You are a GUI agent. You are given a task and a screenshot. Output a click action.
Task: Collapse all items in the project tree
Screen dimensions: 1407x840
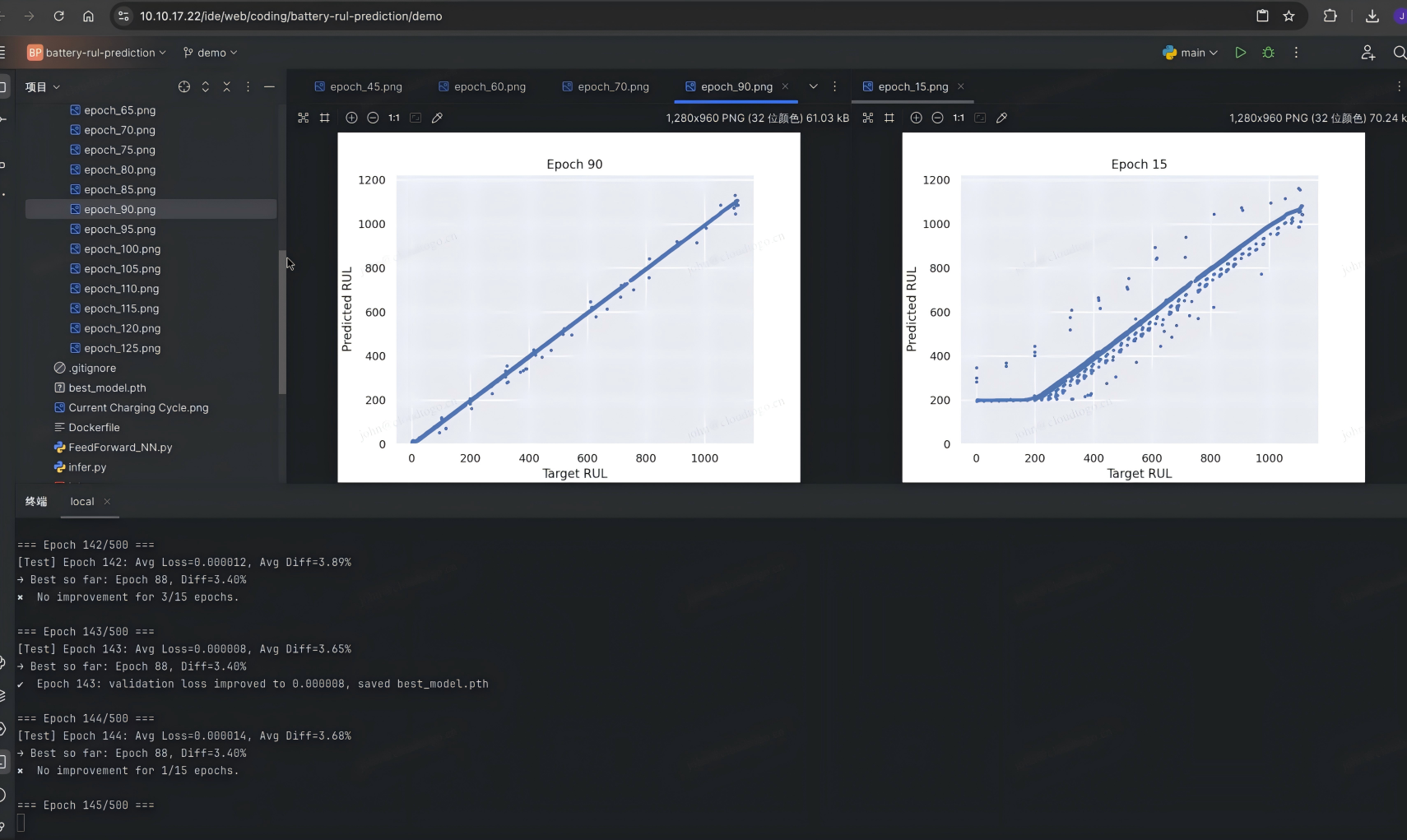227,86
